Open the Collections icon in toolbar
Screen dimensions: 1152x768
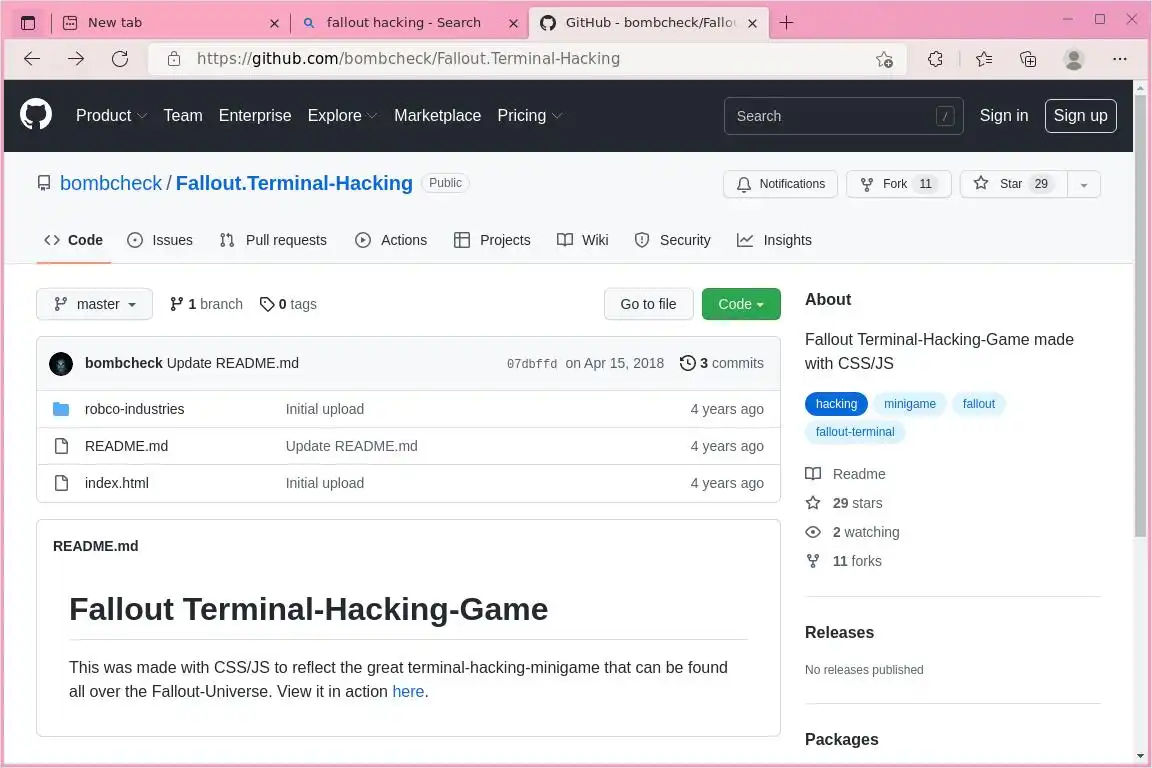tap(1029, 59)
